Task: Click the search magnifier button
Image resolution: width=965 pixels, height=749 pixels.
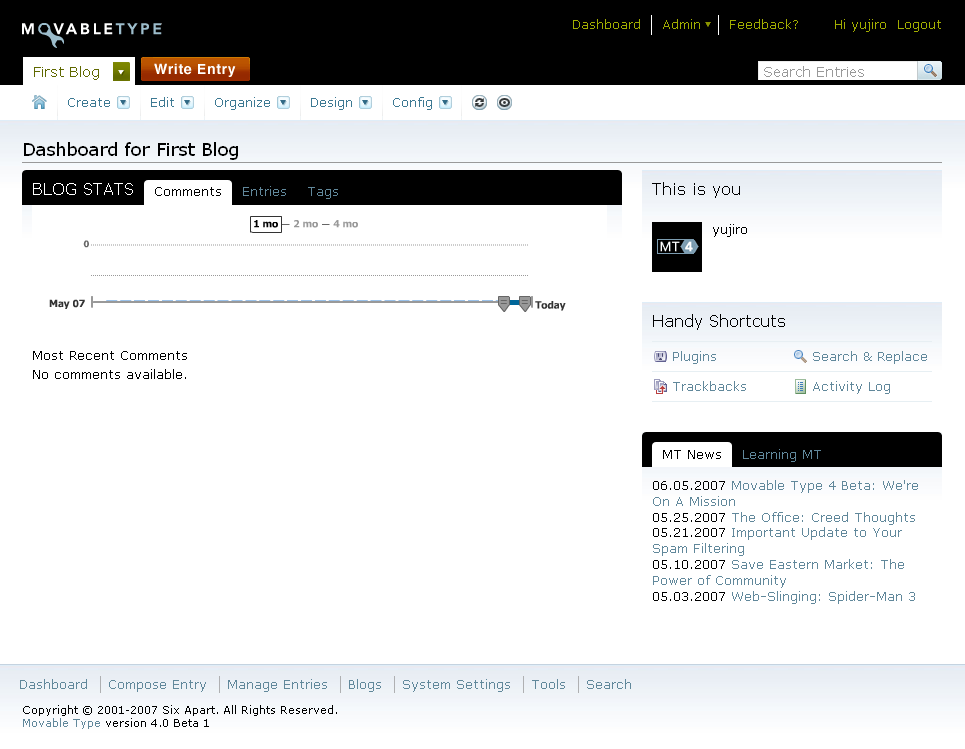Action: (x=929, y=71)
